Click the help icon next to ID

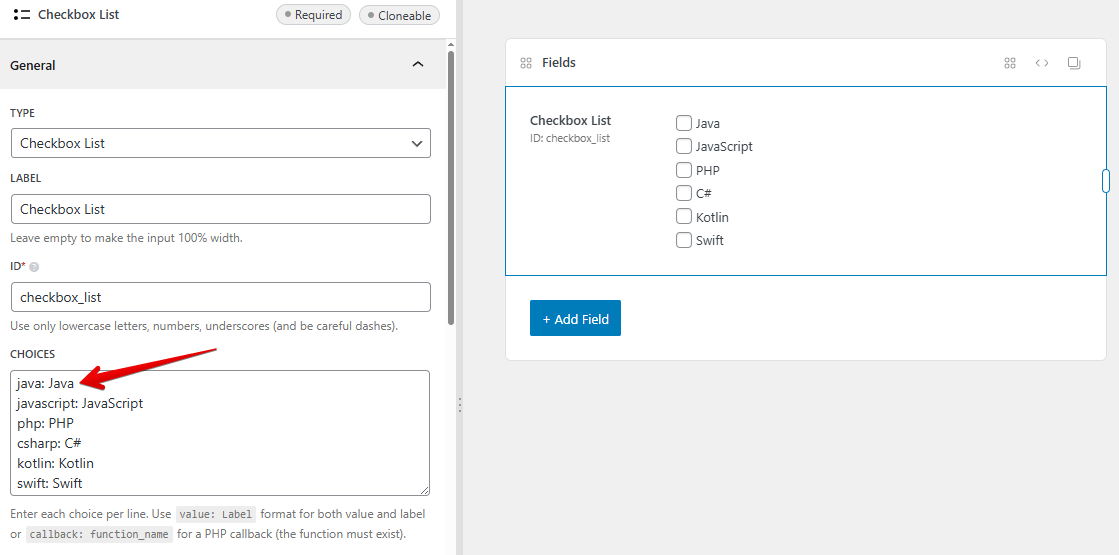coord(34,267)
